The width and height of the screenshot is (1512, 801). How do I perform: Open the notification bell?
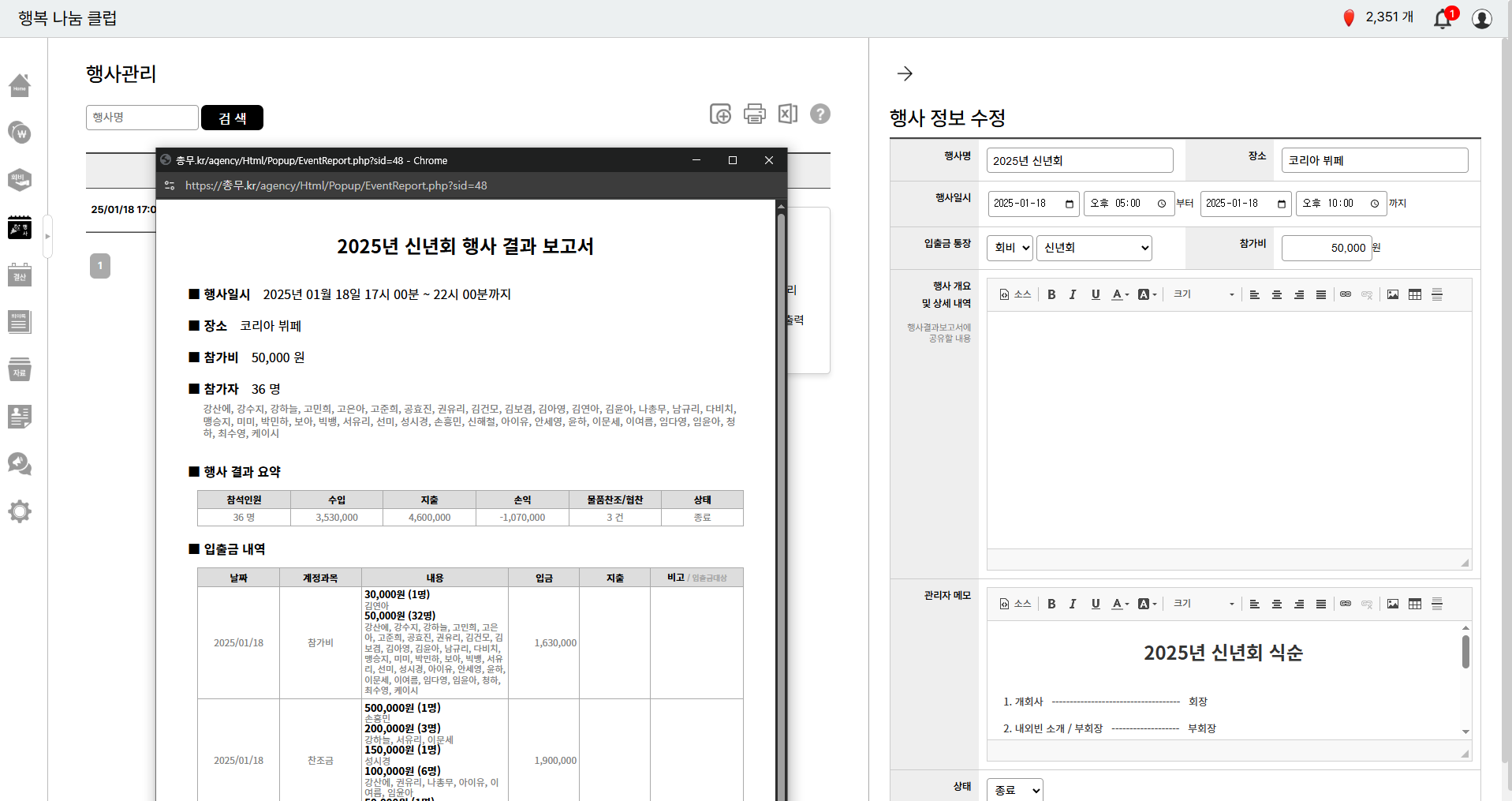[1443, 18]
